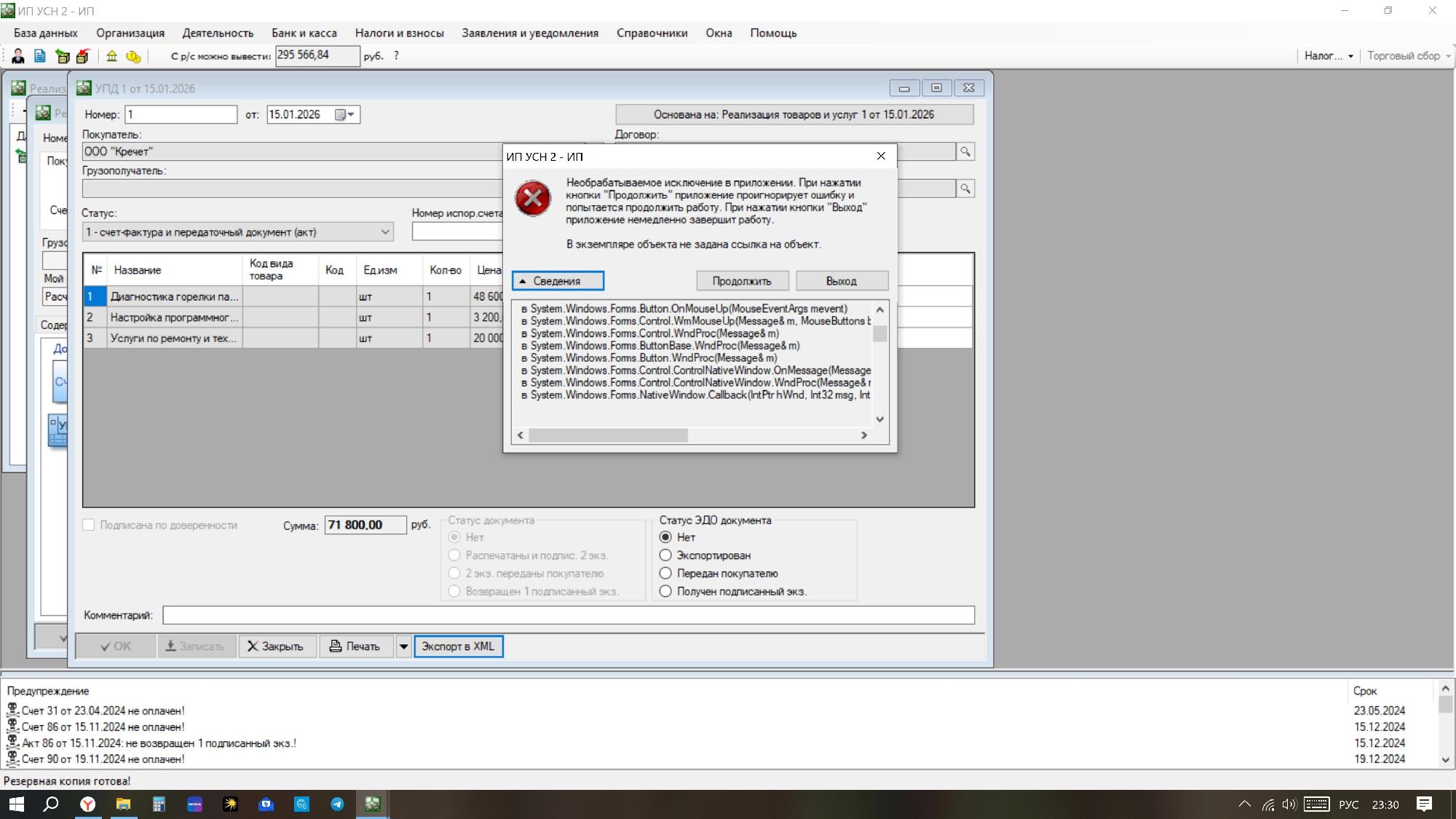Screen dimensions: 1456x819
Task: Click the calendar icon in the date field
Action: pyautogui.click(x=340, y=114)
